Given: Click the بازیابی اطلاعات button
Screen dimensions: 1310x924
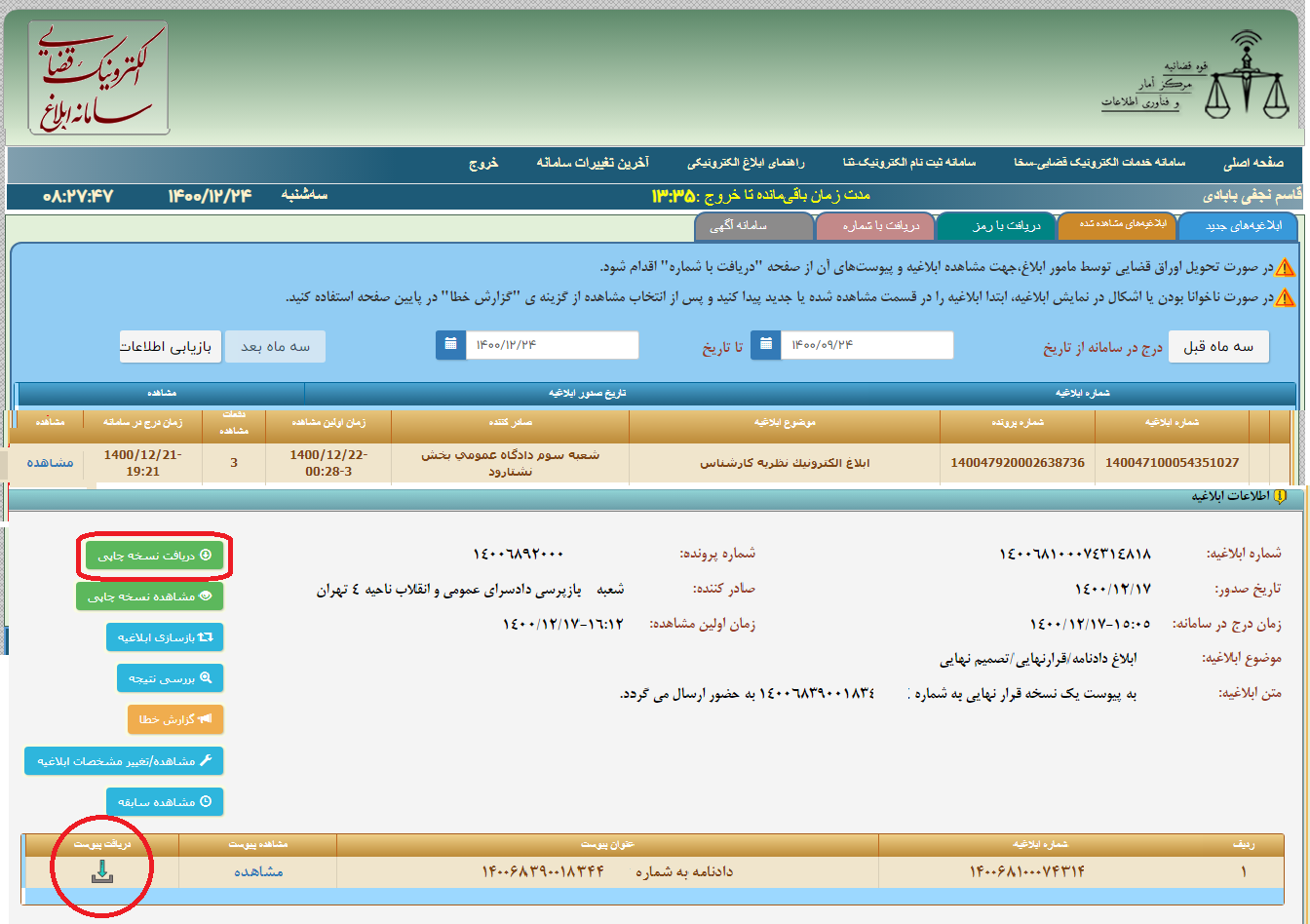Looking at the screenshot, I should [x=171, y=346].
